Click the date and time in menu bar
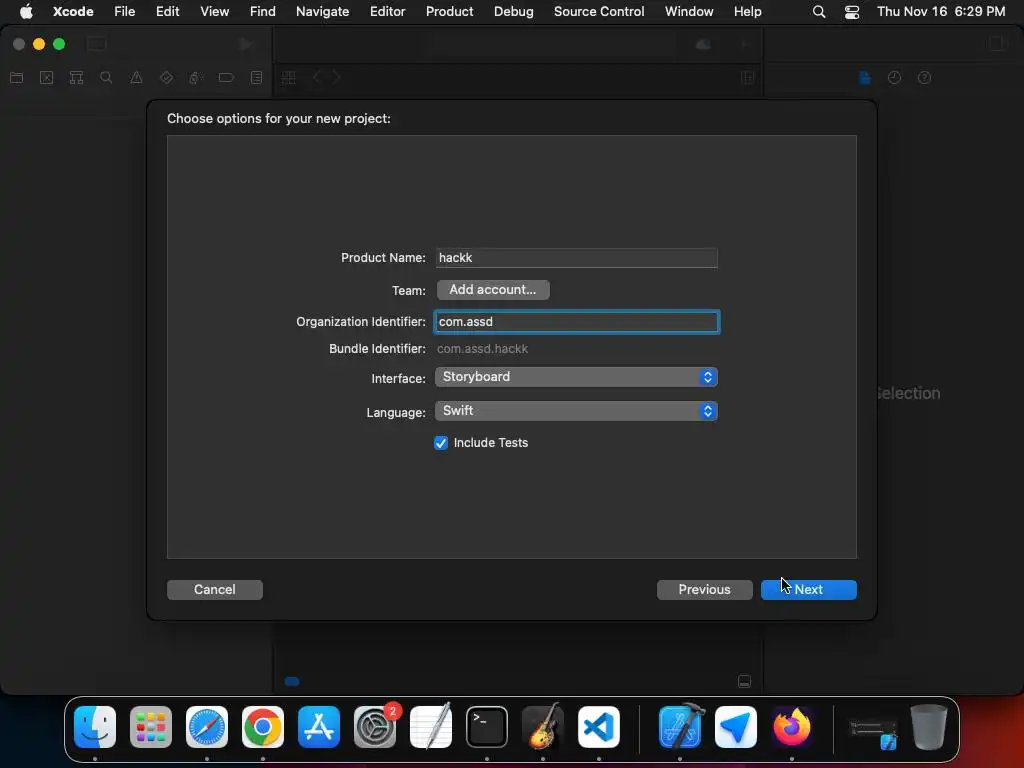Viewport: 1024px width, 768px height. [x=940, y=11]
